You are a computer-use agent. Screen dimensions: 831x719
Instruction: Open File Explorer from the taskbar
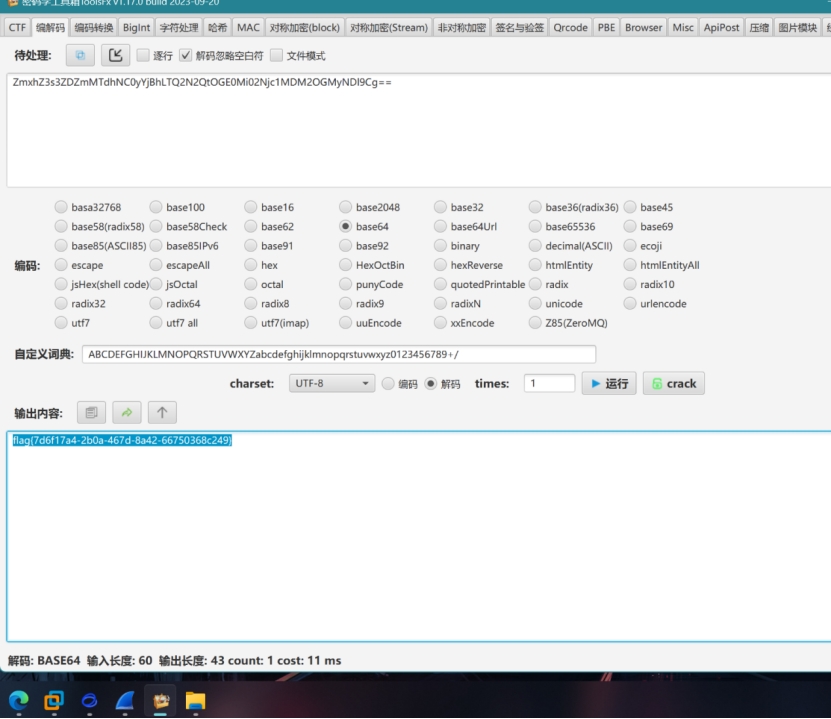(x=195, y=701)
